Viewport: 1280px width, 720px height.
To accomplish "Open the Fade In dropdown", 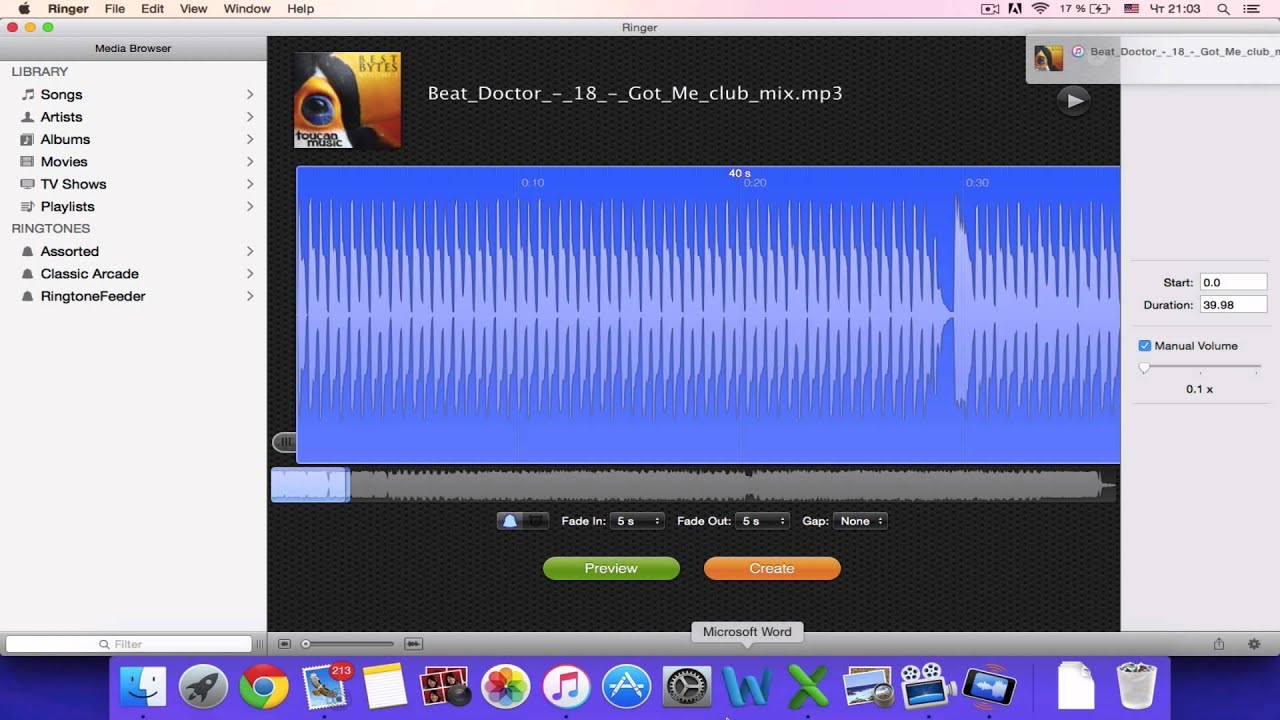I will click(637, 521).
